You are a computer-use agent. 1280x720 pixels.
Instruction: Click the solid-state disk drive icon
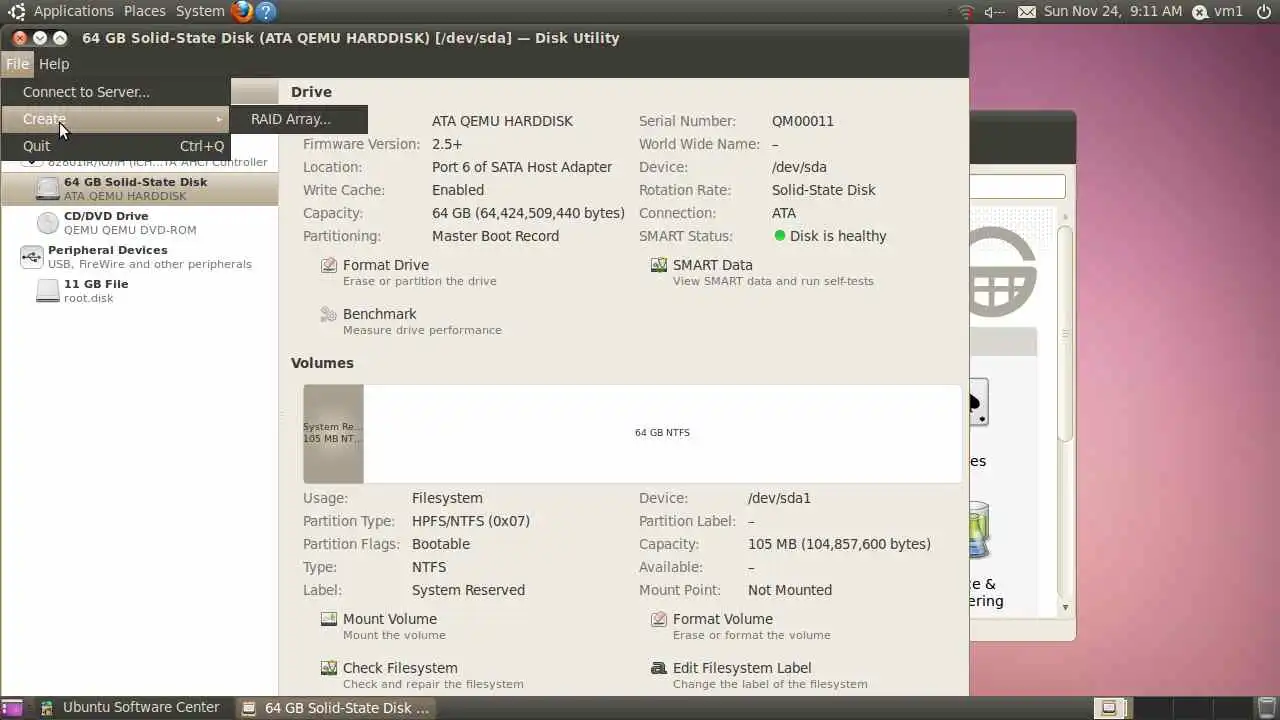[x=48, y=189]
